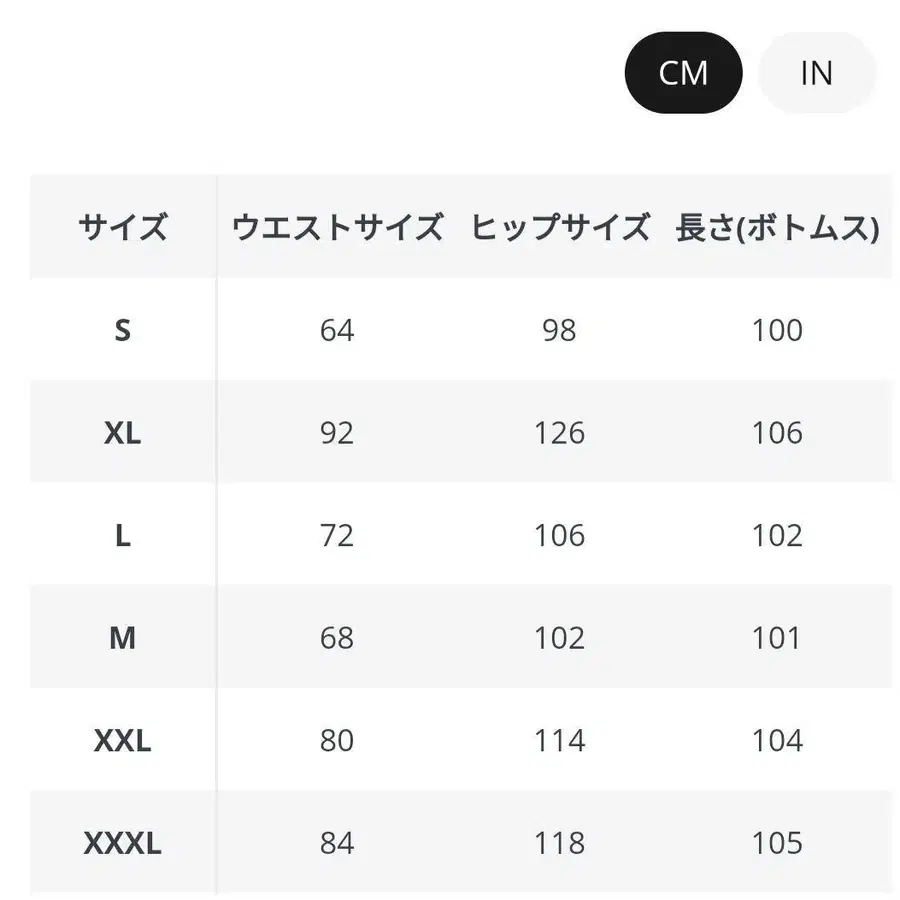Screen dimensions: 900x900
Task: Select the hip value 126 for XL
Action: point(558,433)
